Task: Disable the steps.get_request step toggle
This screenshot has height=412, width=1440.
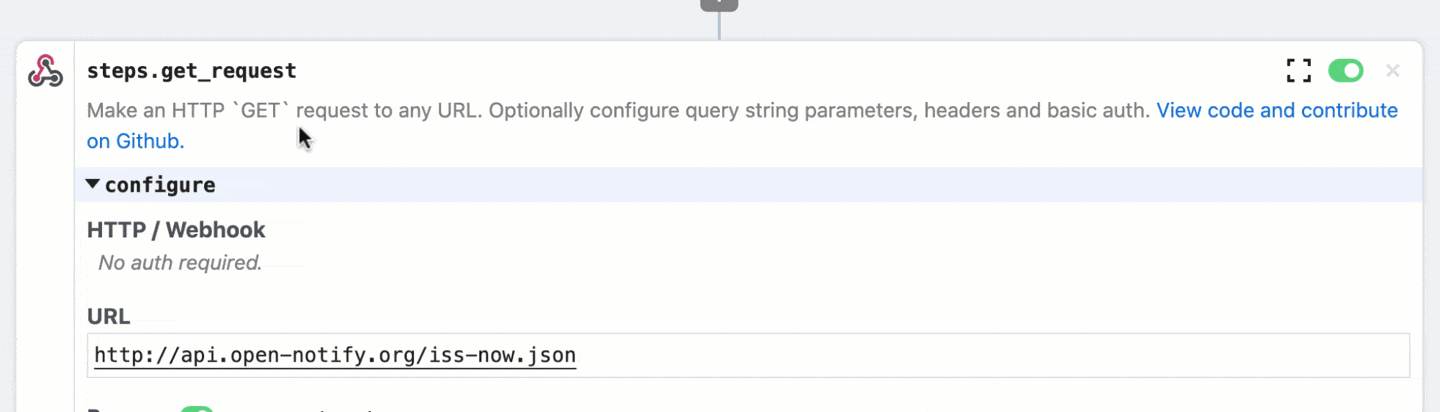Action: pyautogui.click(x=1345, y=71)
